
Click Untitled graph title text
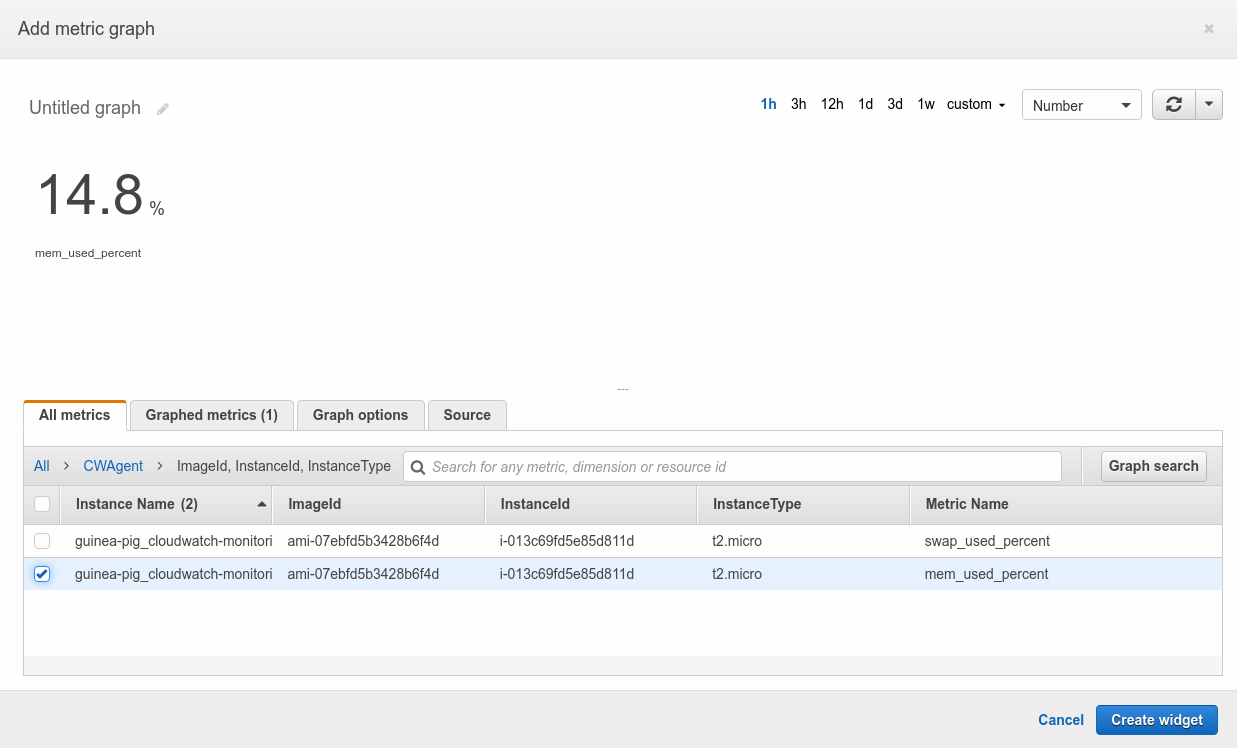click(85, 108)
